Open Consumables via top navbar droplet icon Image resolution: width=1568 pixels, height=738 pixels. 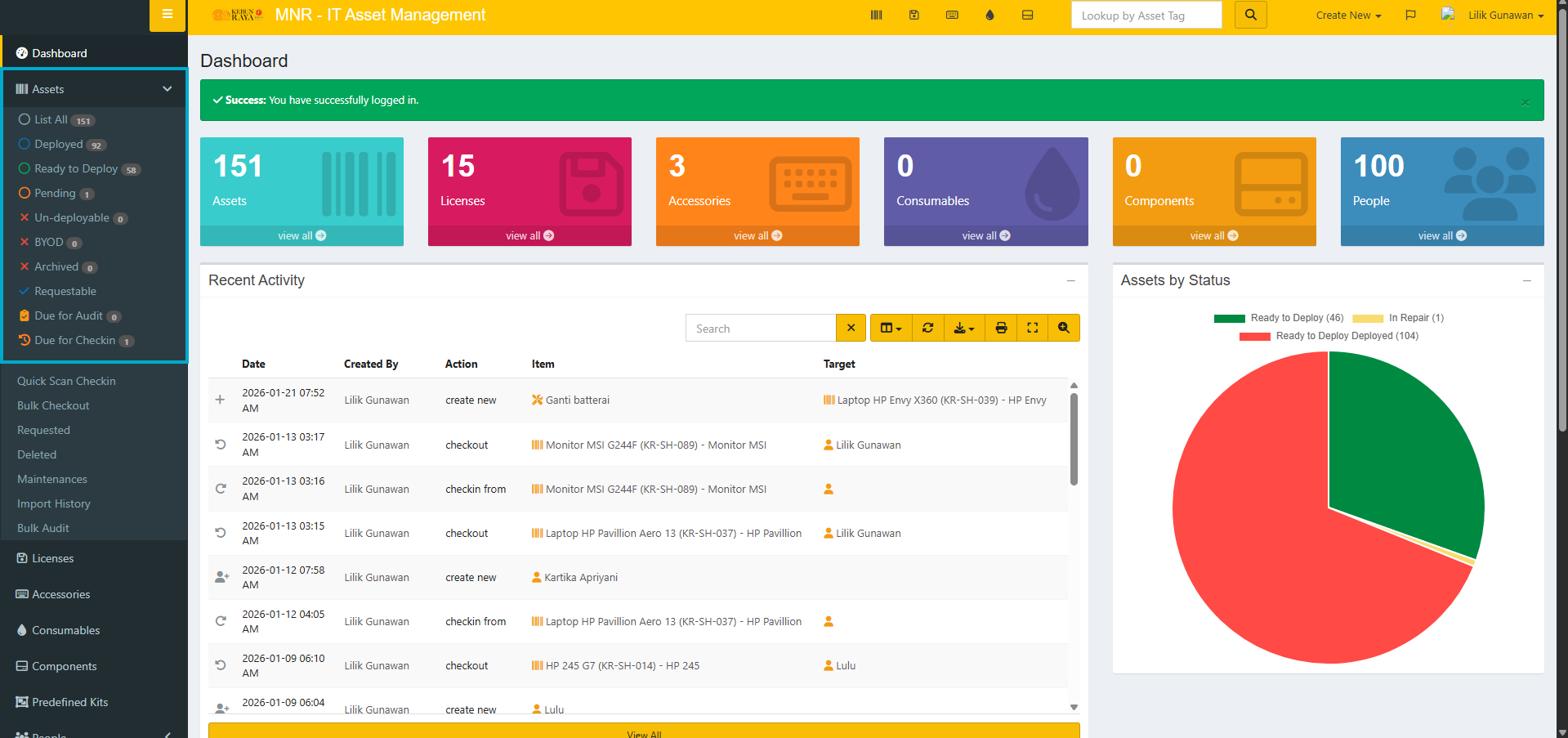pos(989,16)
